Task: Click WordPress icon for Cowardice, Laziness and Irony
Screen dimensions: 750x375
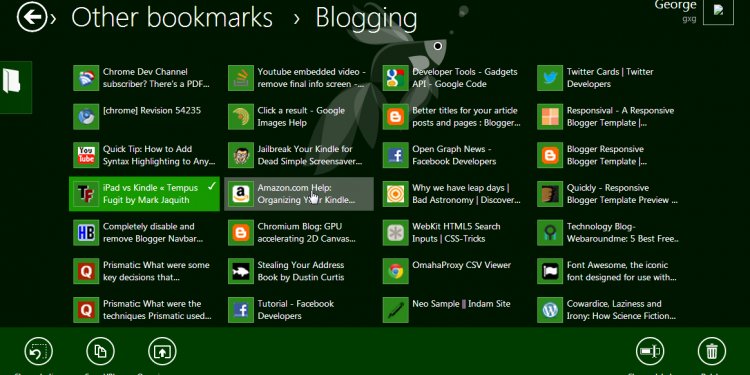Action: click(550, 310)
